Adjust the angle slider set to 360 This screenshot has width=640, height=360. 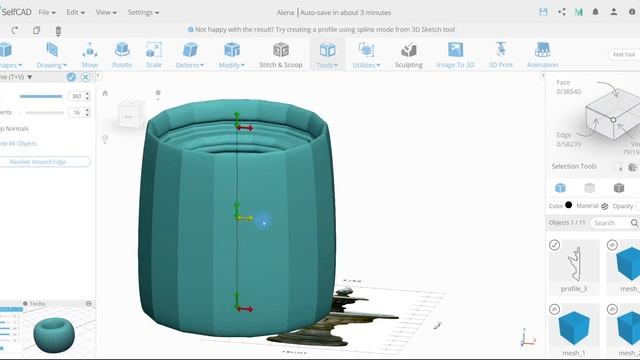coord(41,96)
